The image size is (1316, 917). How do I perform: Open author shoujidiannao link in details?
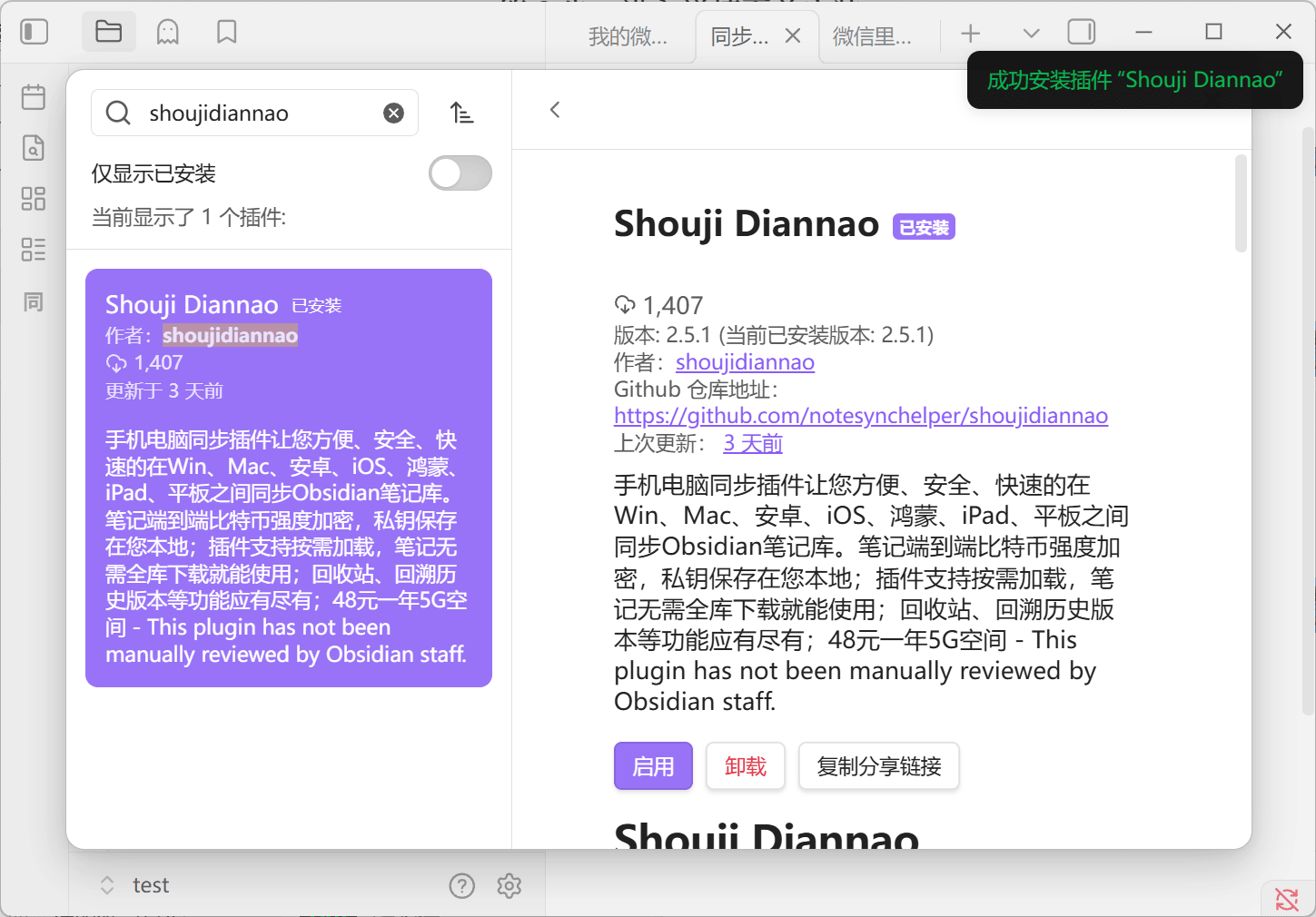(x=745, y=362)
